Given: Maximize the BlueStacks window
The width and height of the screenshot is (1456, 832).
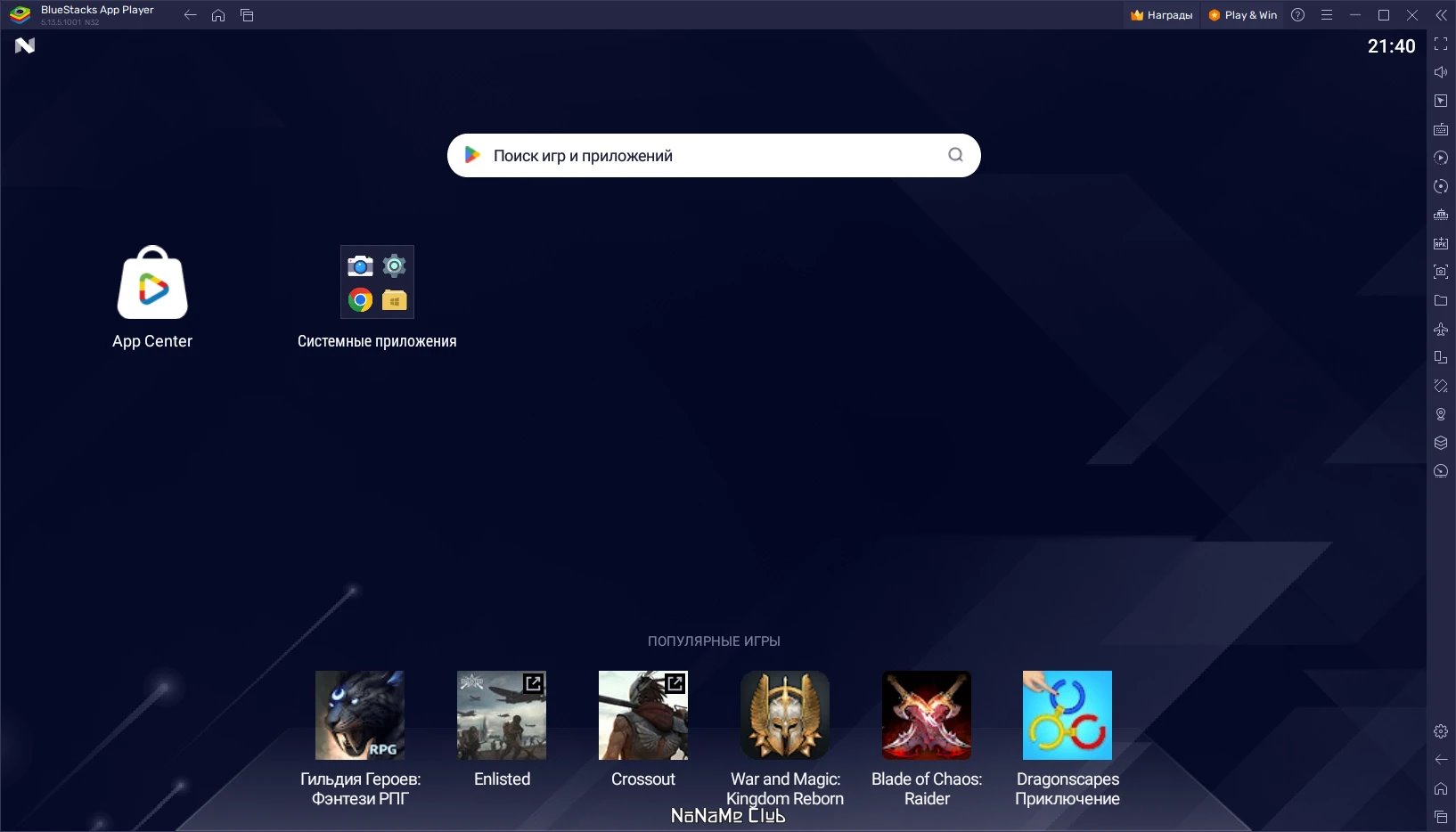Looking at the screenshot, I should click(x=1384, y=15).
